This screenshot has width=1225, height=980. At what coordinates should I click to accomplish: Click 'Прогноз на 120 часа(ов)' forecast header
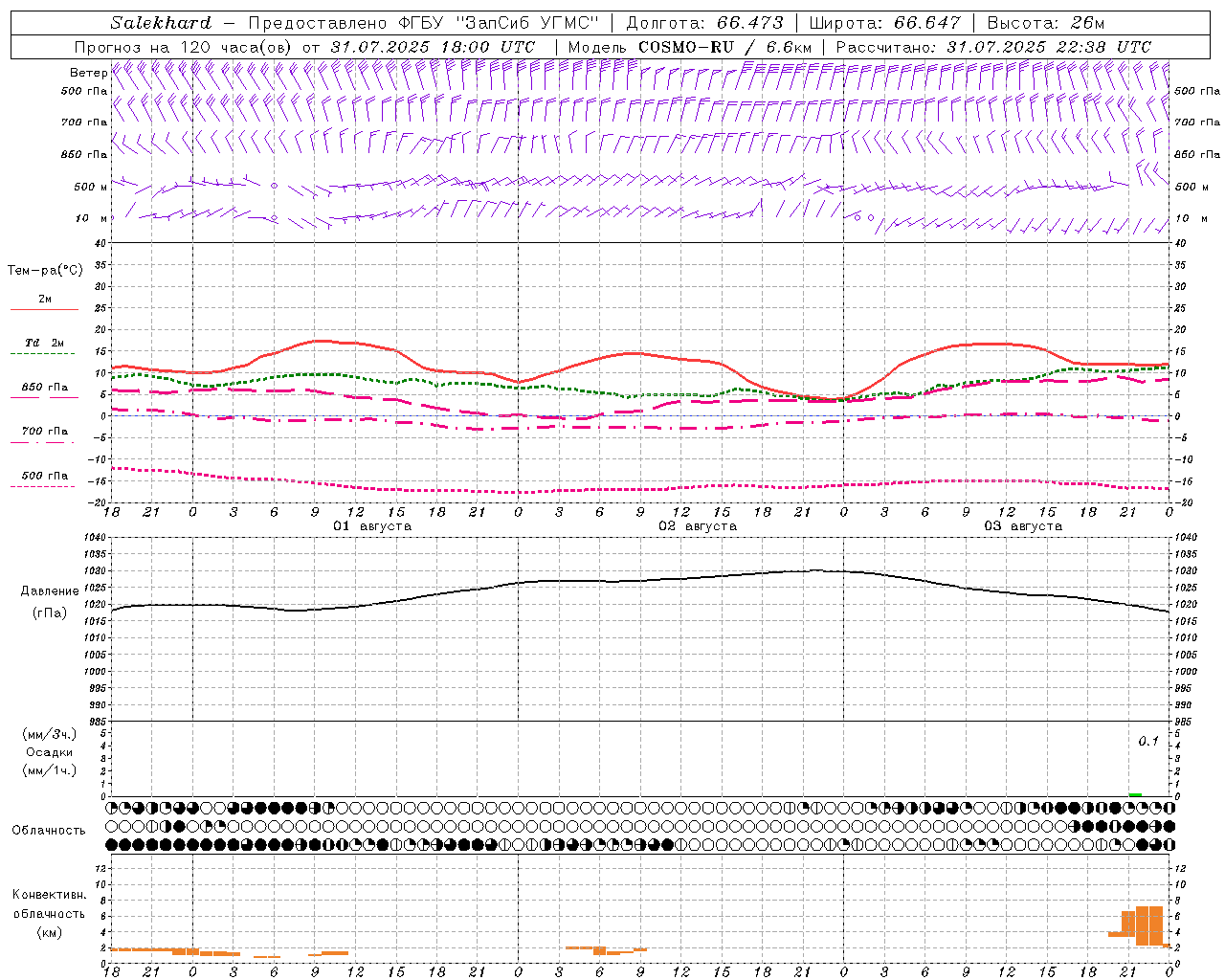(184, 47)
